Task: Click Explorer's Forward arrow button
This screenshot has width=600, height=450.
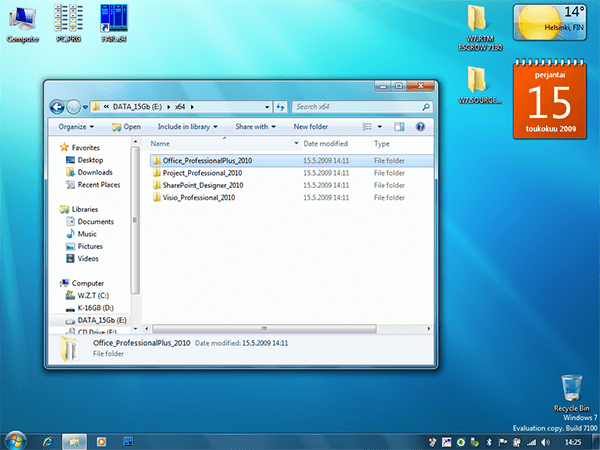Action: tap(73, 107)
